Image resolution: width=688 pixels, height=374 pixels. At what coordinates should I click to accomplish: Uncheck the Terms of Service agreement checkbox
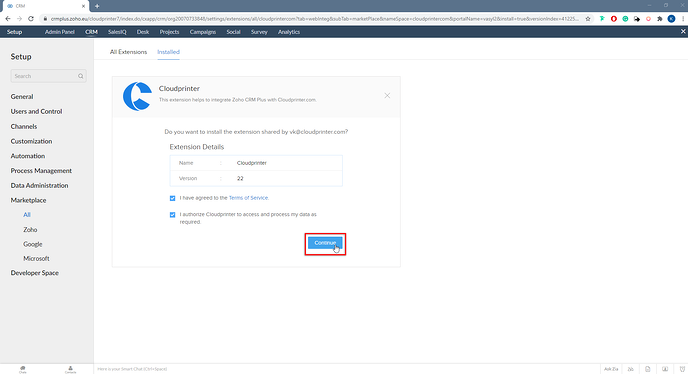(172, 198)
